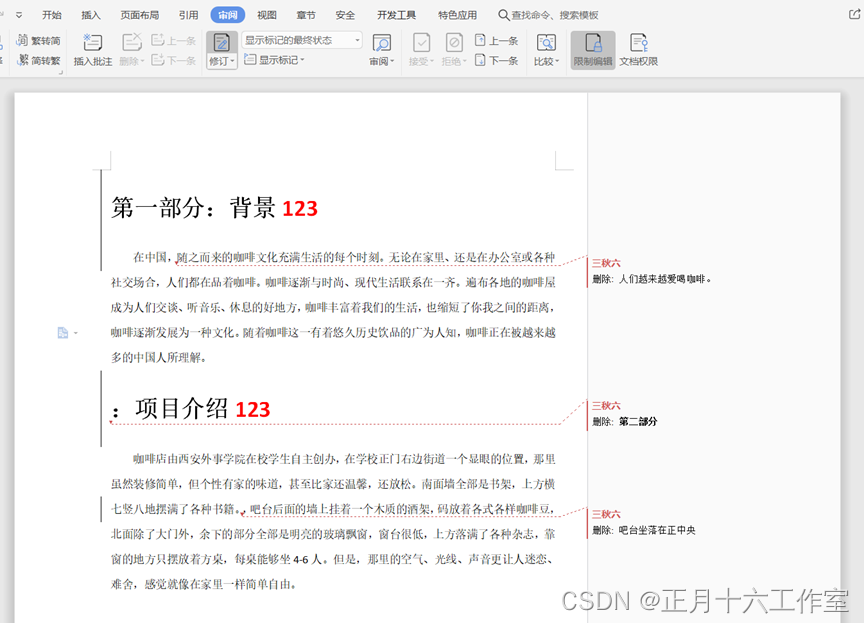Open Document Permissions (文档权限)

tap(638, 43)
